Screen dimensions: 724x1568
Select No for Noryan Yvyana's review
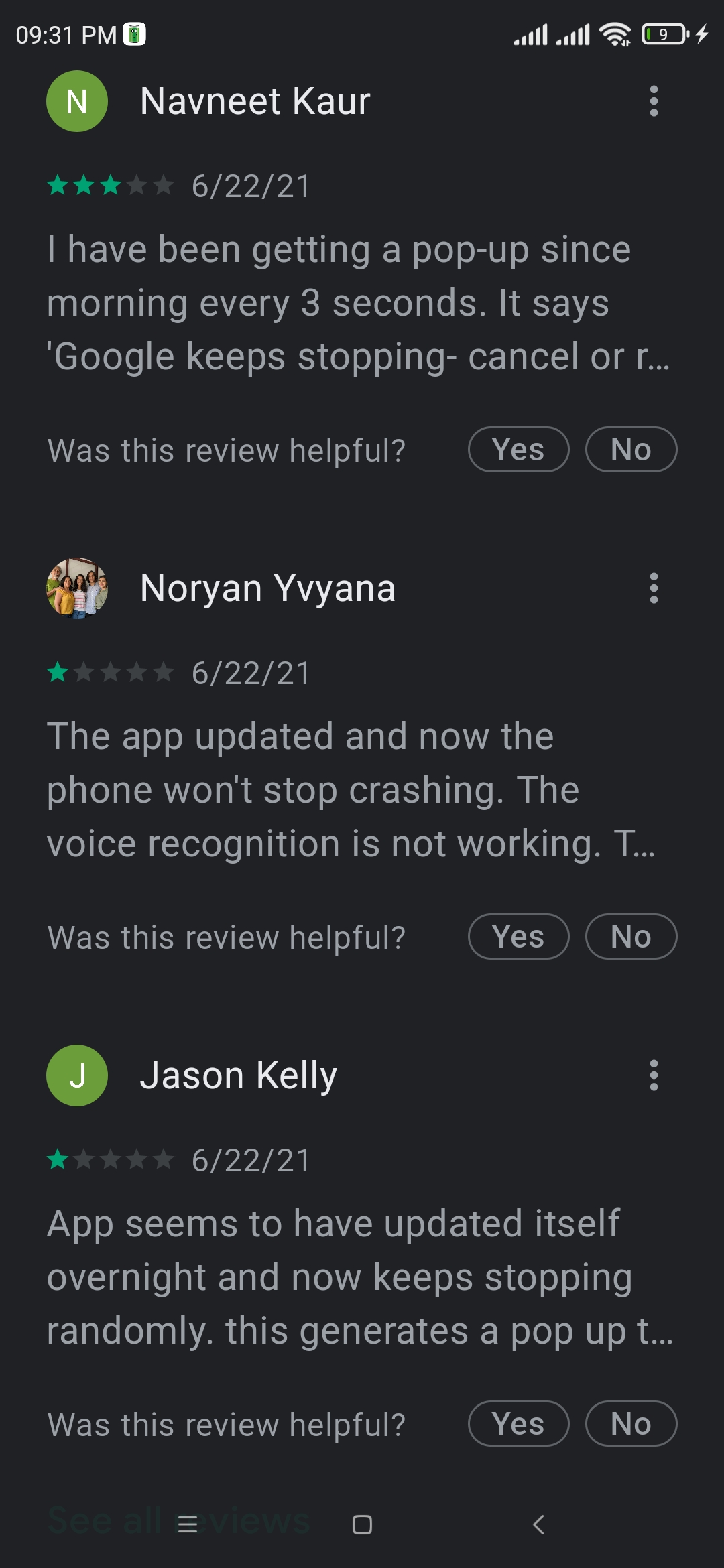tap(631, 937)
